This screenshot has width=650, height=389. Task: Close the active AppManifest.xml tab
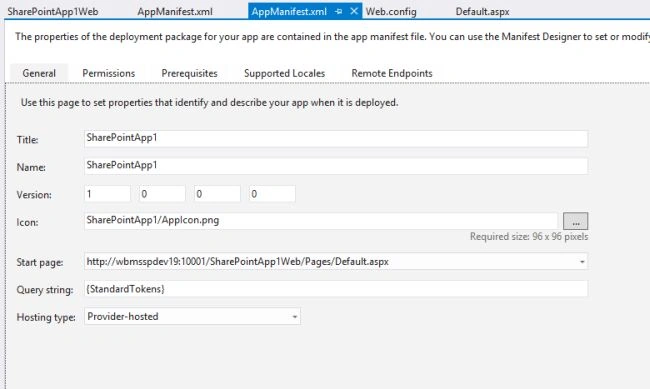click(x=354, y=11)
